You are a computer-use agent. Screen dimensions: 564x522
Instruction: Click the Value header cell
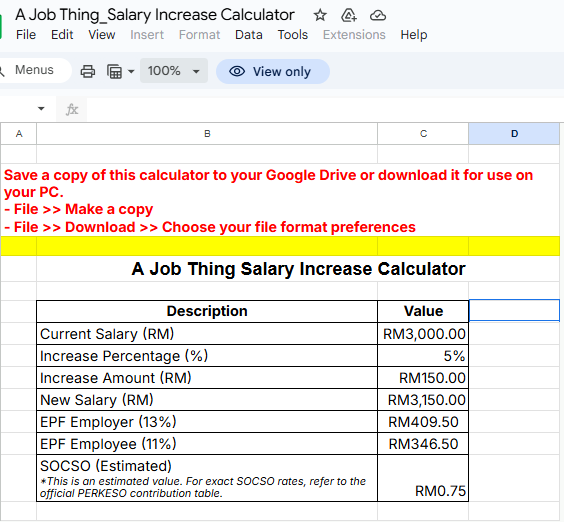423,311
